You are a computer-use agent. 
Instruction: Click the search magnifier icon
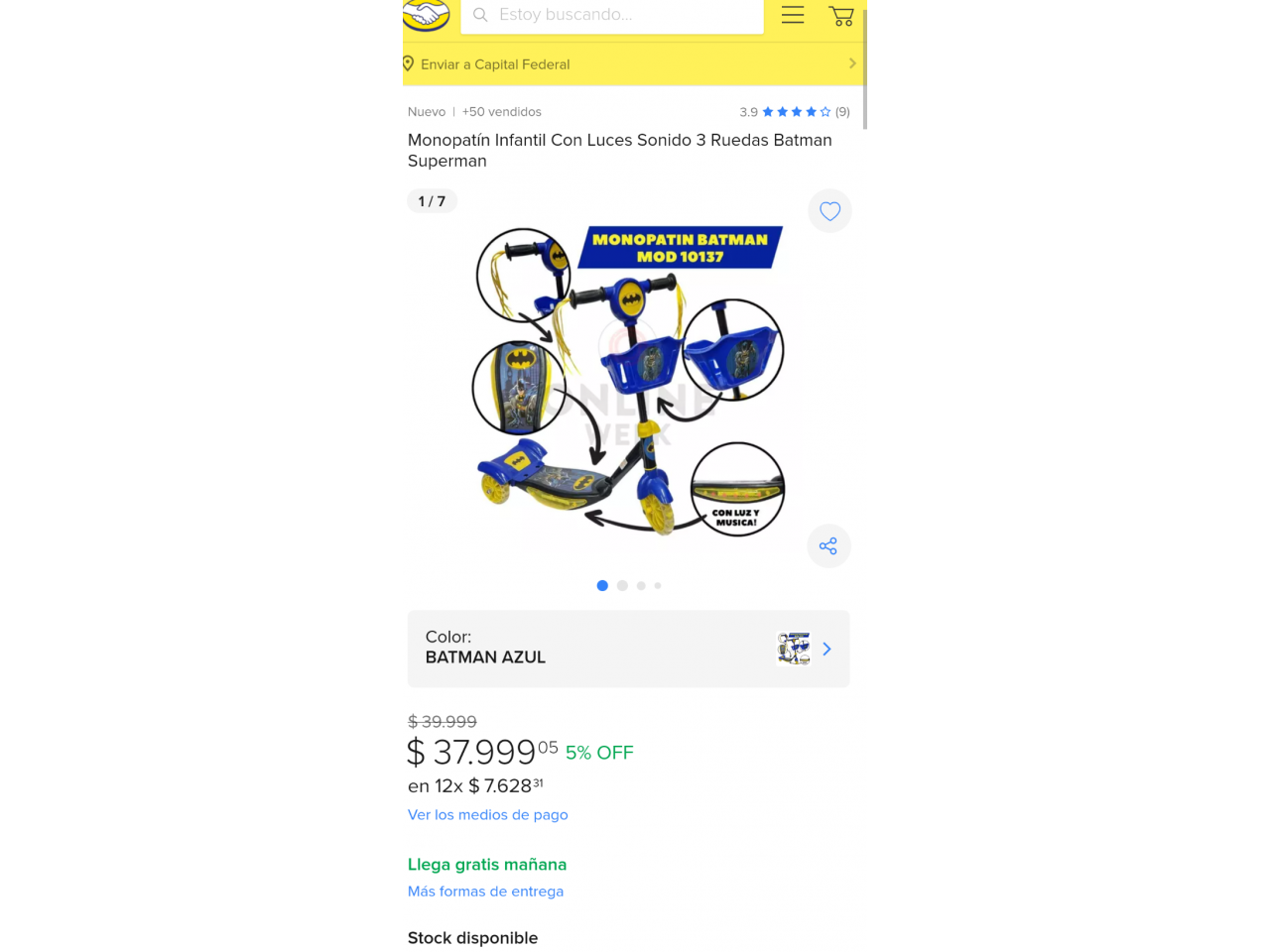(480, 15)
